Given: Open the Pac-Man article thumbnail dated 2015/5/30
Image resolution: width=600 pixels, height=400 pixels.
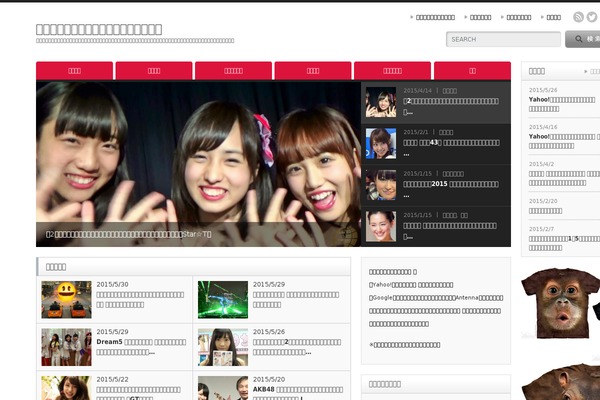Looking at the screenshot, I should (x=67, y=300).
